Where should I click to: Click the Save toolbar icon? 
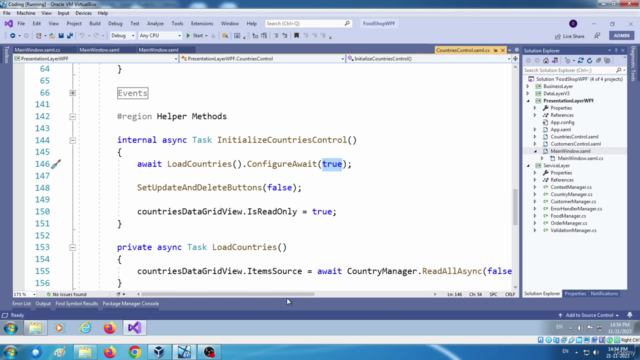pos(61,36)
